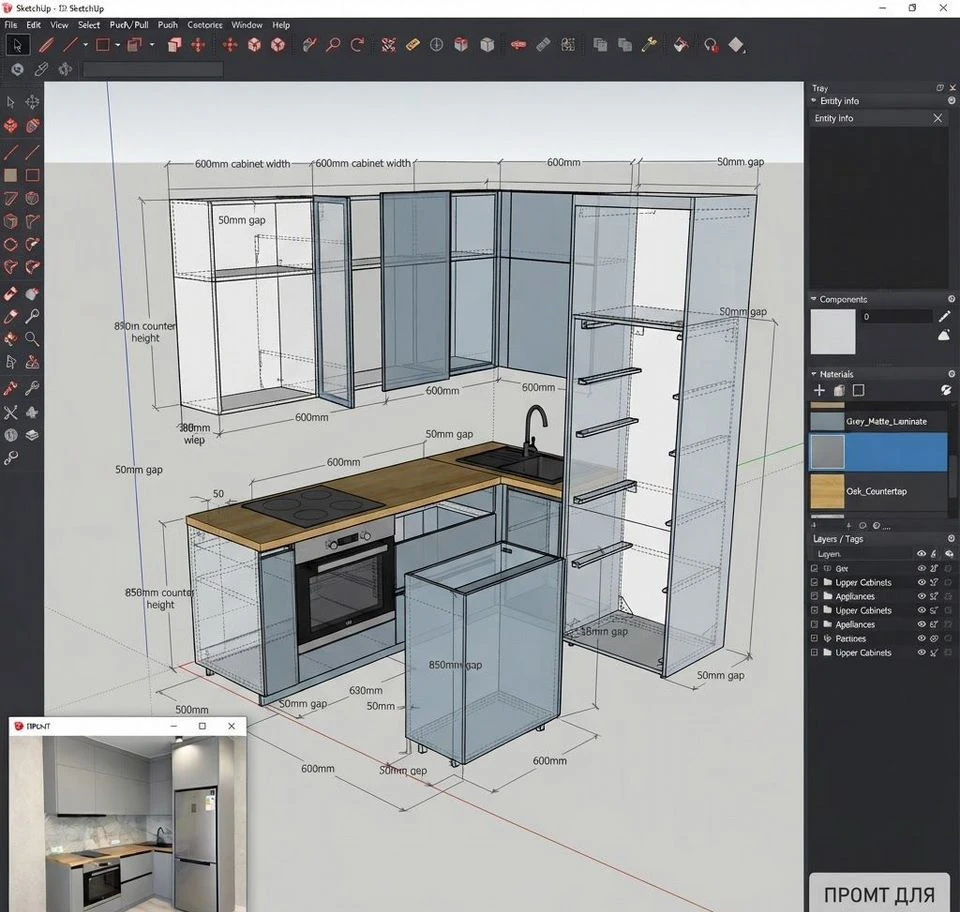This screenshot has height=912, width=960.
Task: Open the File menu
Action: pyautogui.click(x=11, y=25)
